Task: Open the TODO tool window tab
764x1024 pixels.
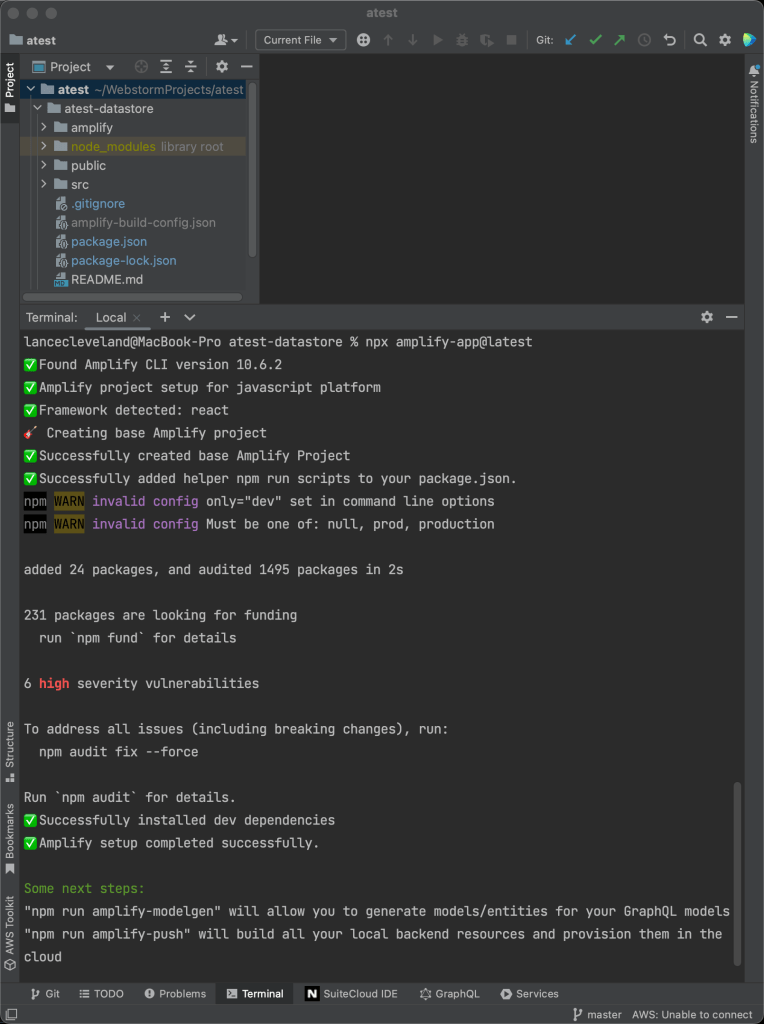Action: (x=101, y=993)
